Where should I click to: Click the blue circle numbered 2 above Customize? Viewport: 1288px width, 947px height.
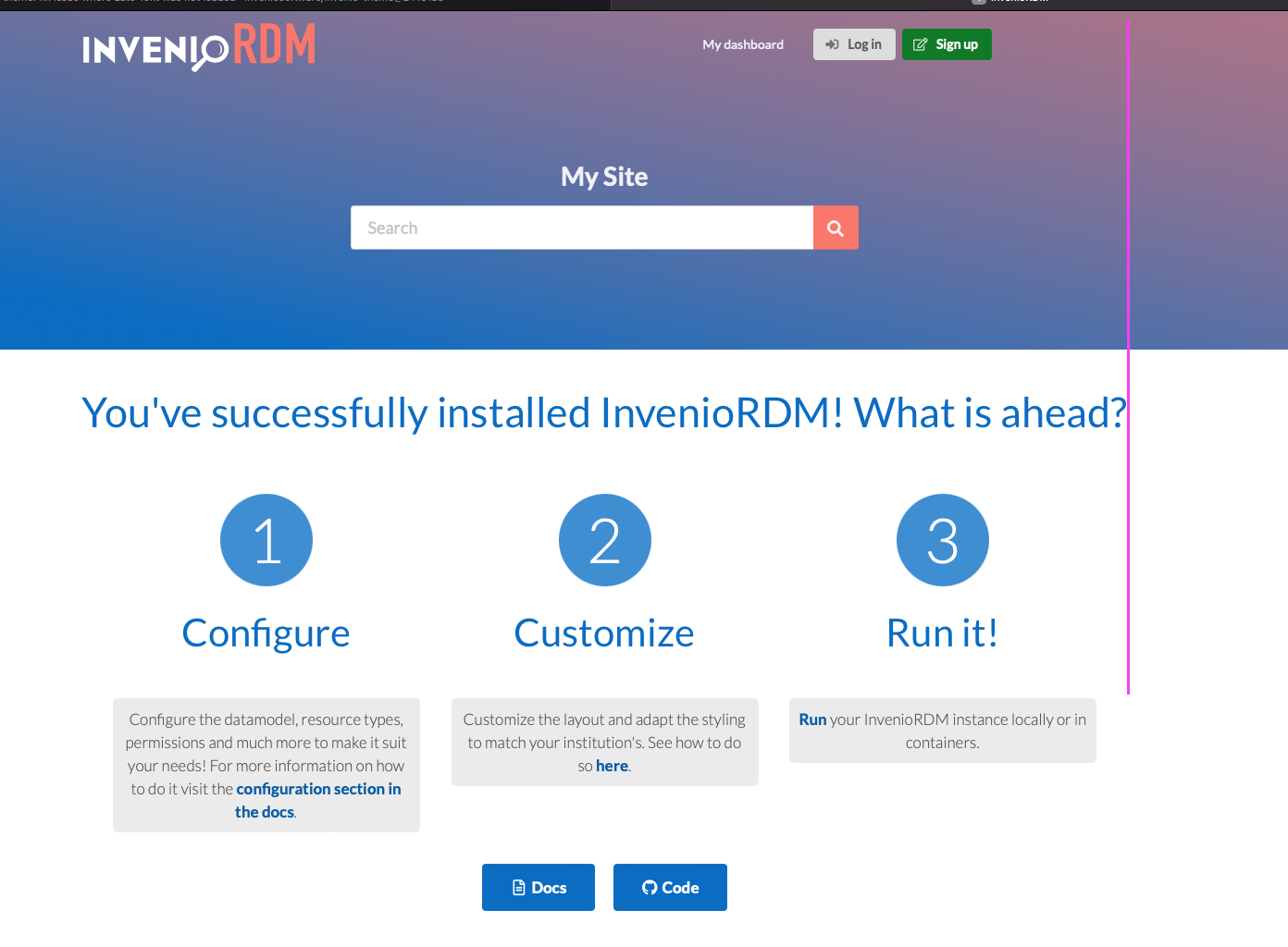[604, 540]
